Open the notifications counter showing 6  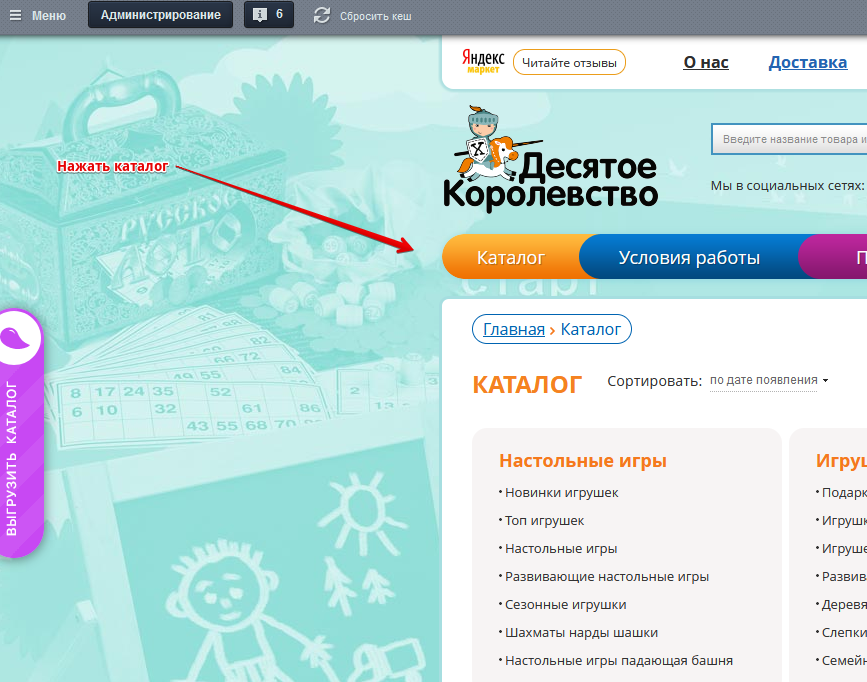point(269,15)
